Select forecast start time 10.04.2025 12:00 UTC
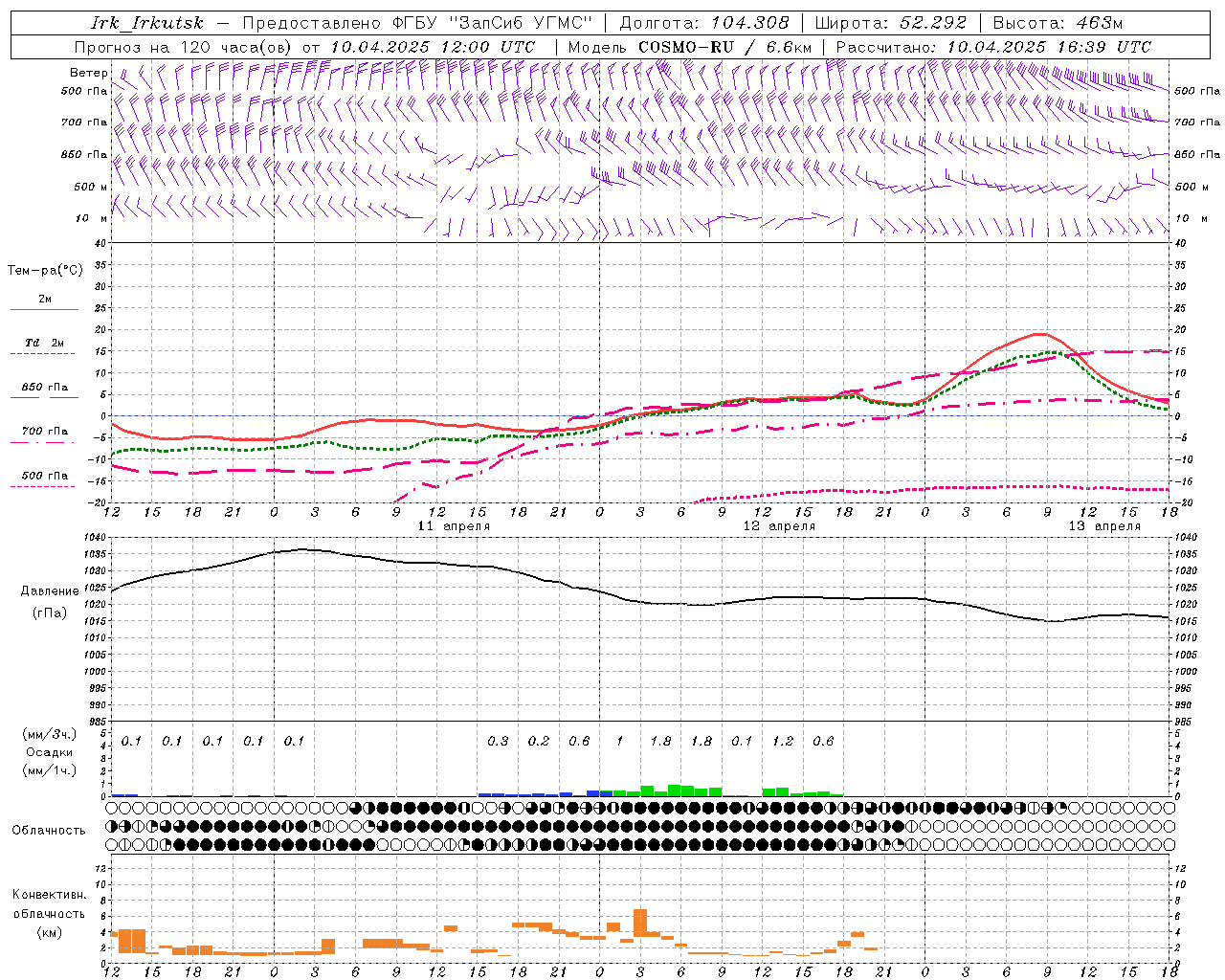This screenshot has width=1225, height=980. tap(433, 47)
